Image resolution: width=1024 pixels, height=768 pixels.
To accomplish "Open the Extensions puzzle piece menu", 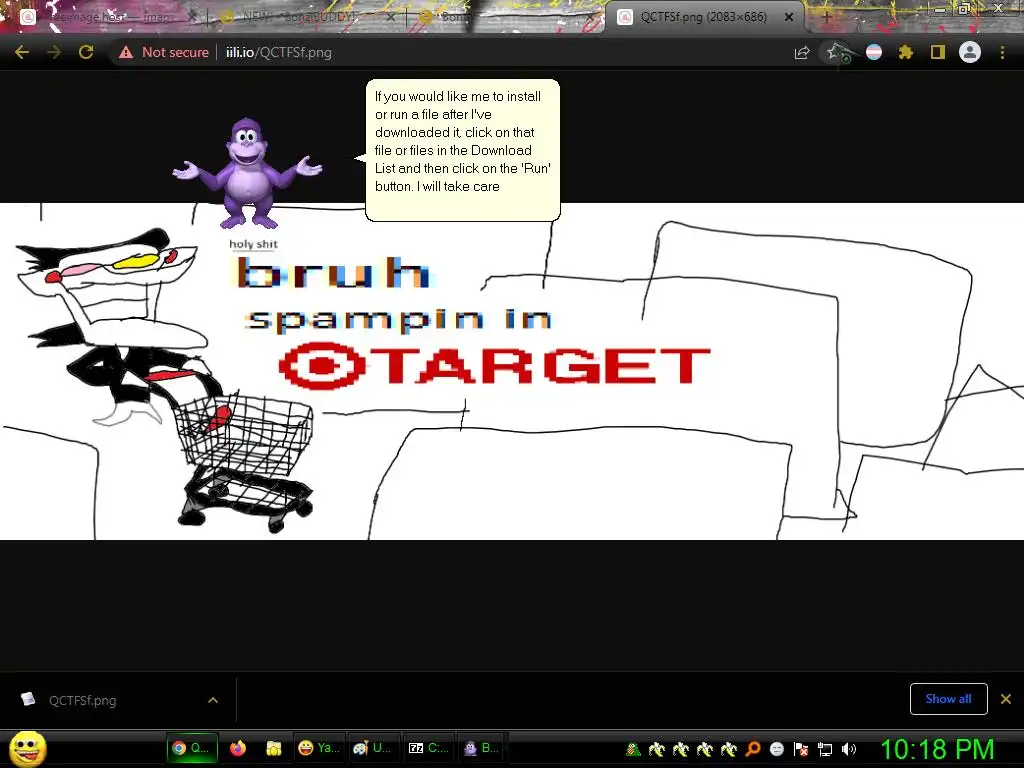I will tap(906, 52).
